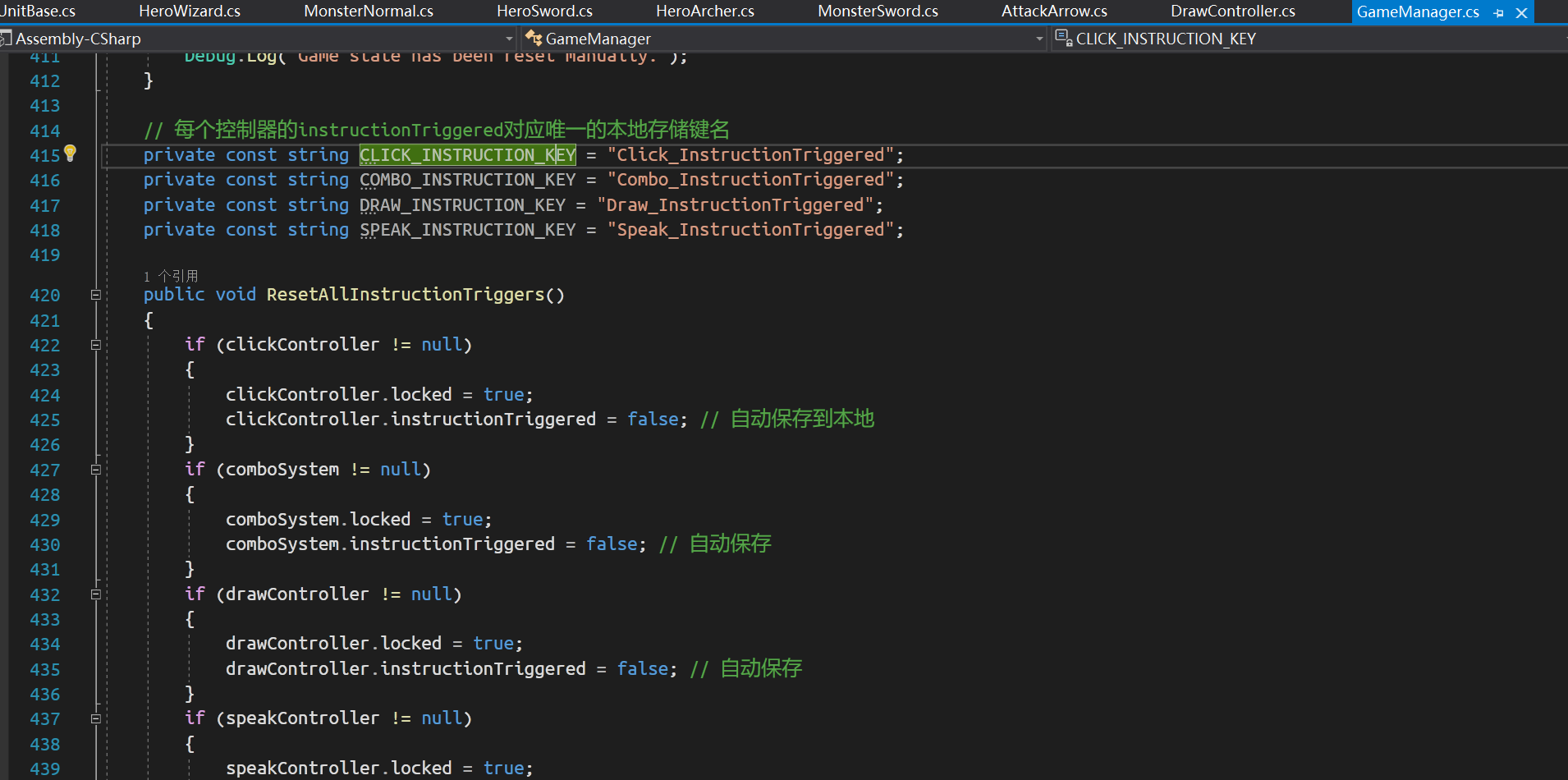Click the highlighted CLICK_INSTRUCTION_KEY identifier
Screen dimensions: 1568x780
tap(468, 155)
